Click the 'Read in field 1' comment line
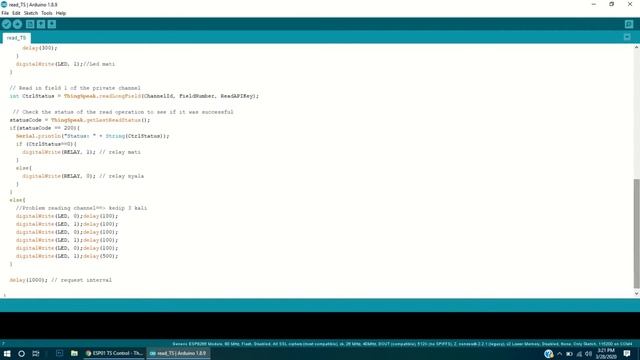The image size is (640, 360). coord(75,88)
